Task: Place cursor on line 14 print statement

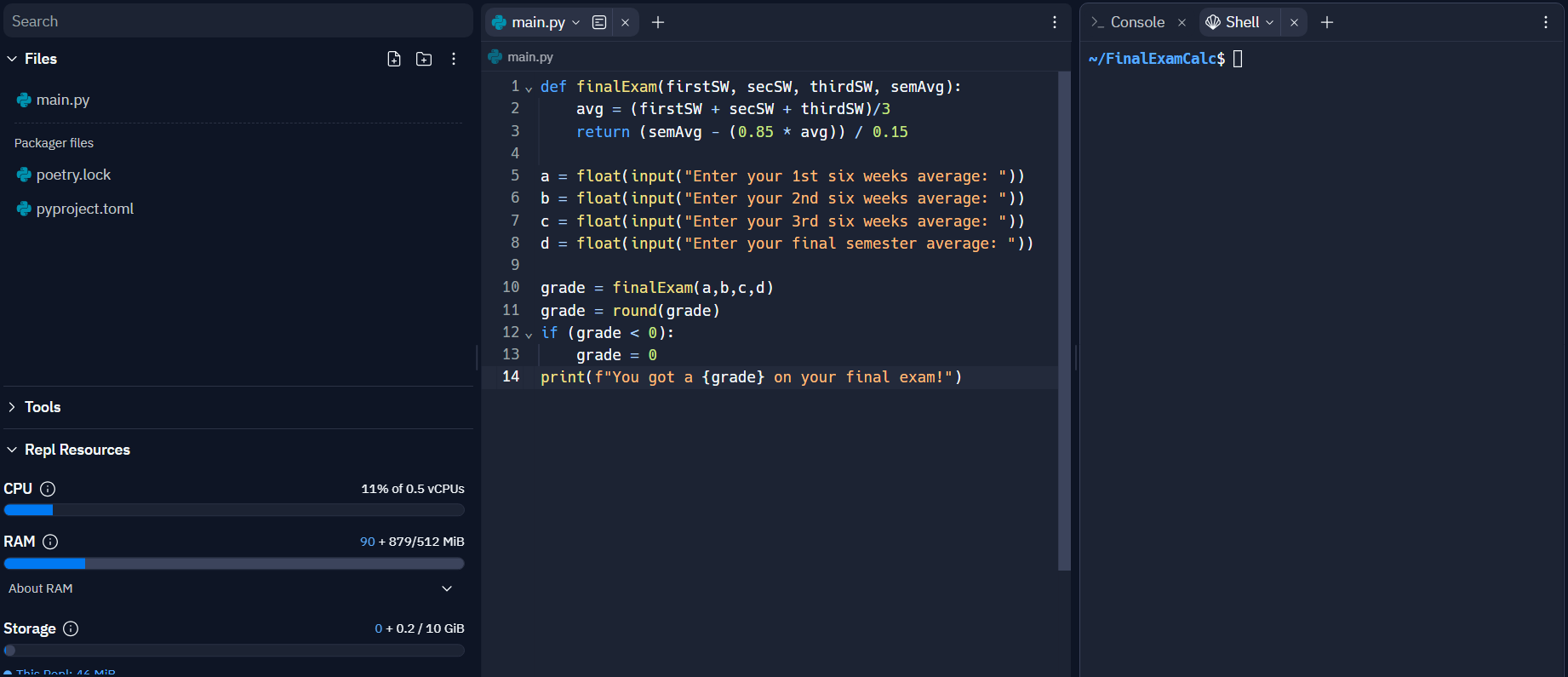Action: point(751,377)
